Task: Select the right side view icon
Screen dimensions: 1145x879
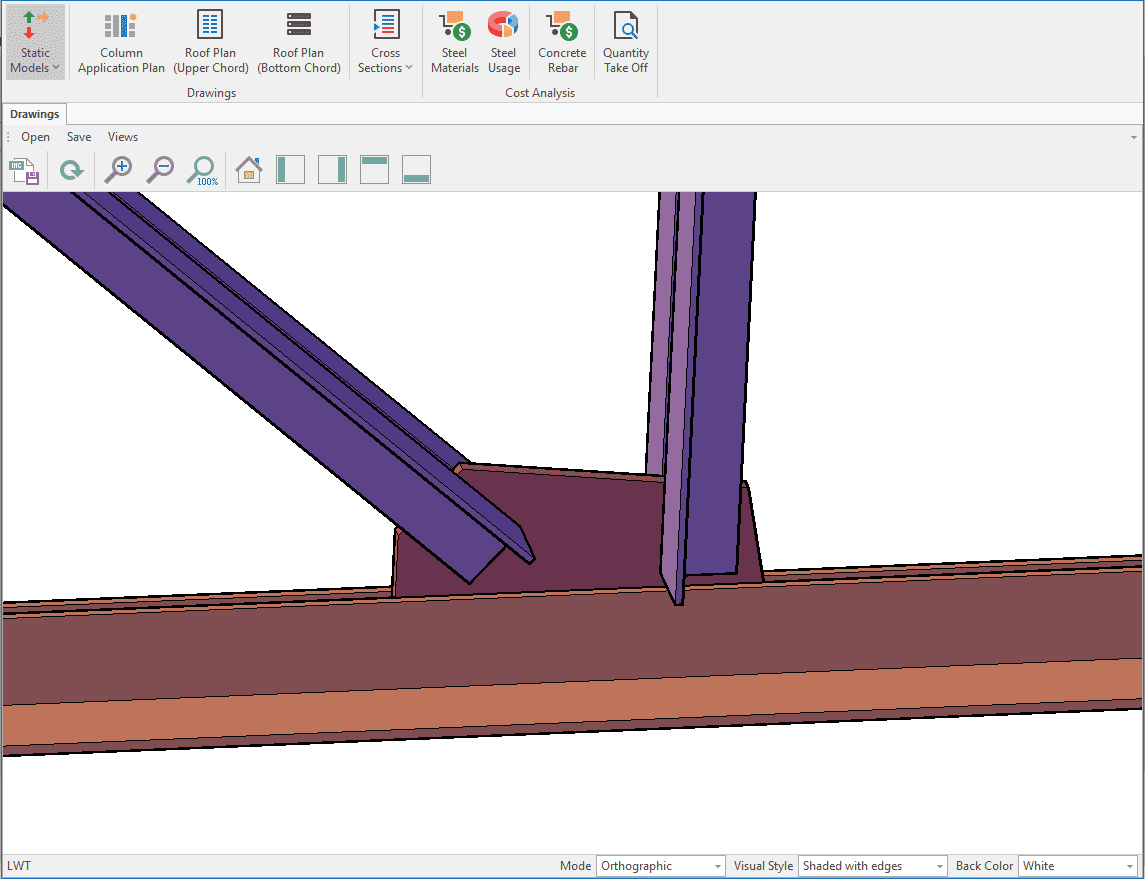Action: [332, 170]
